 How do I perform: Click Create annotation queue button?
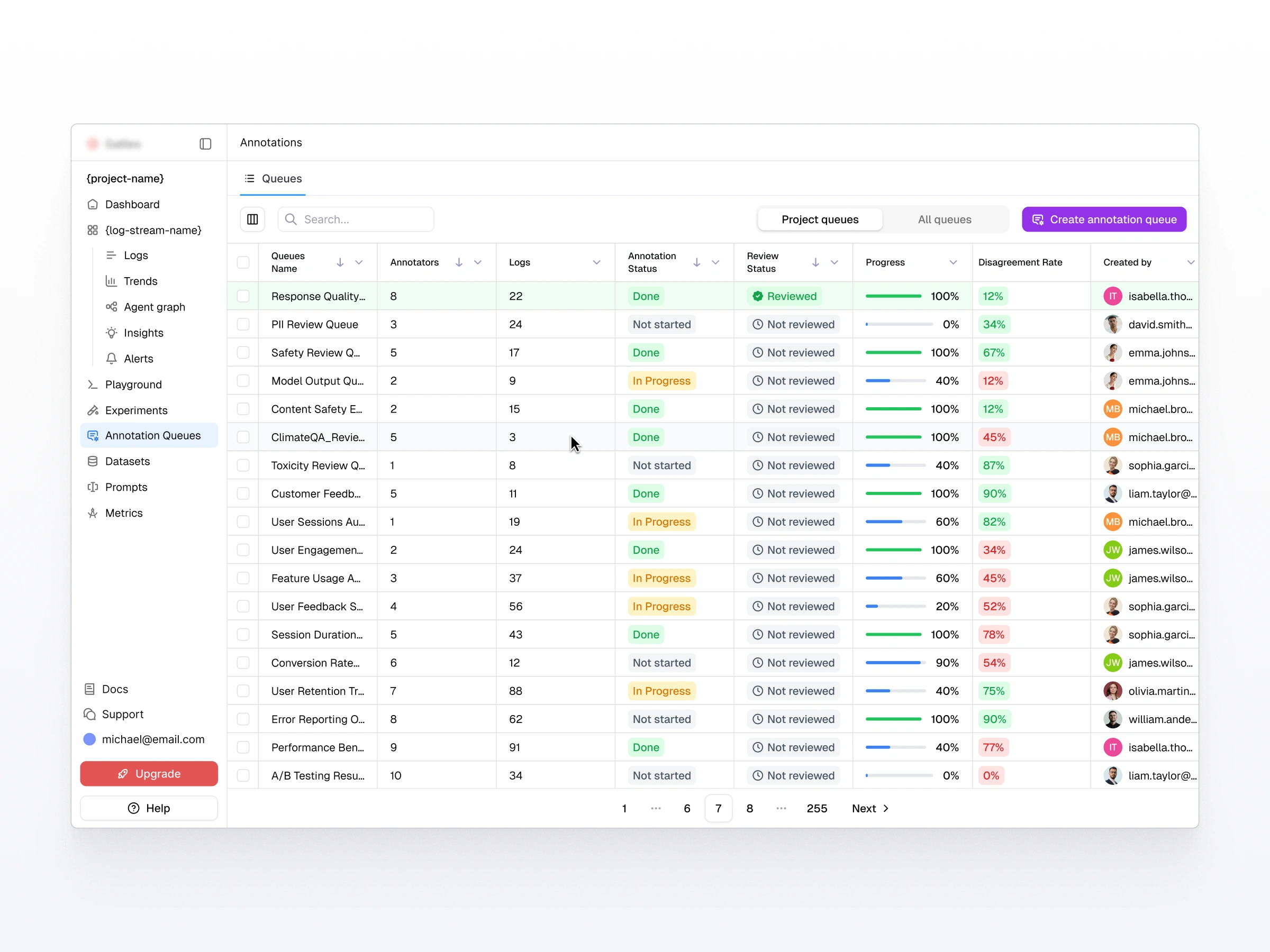(1103, 219)
